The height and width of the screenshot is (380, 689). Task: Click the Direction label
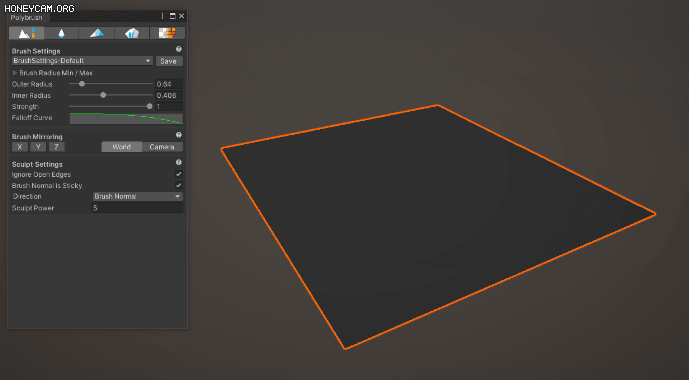pos(27,196)
